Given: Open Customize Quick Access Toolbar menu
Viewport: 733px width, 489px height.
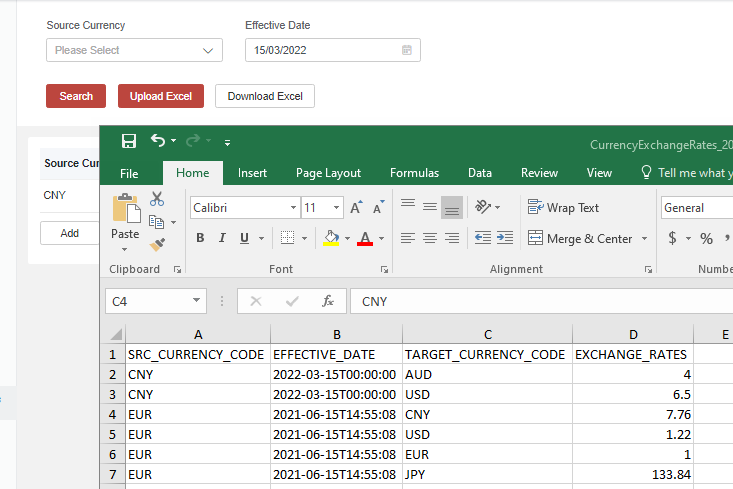Looking at the screenshot, I should point(227,143).
